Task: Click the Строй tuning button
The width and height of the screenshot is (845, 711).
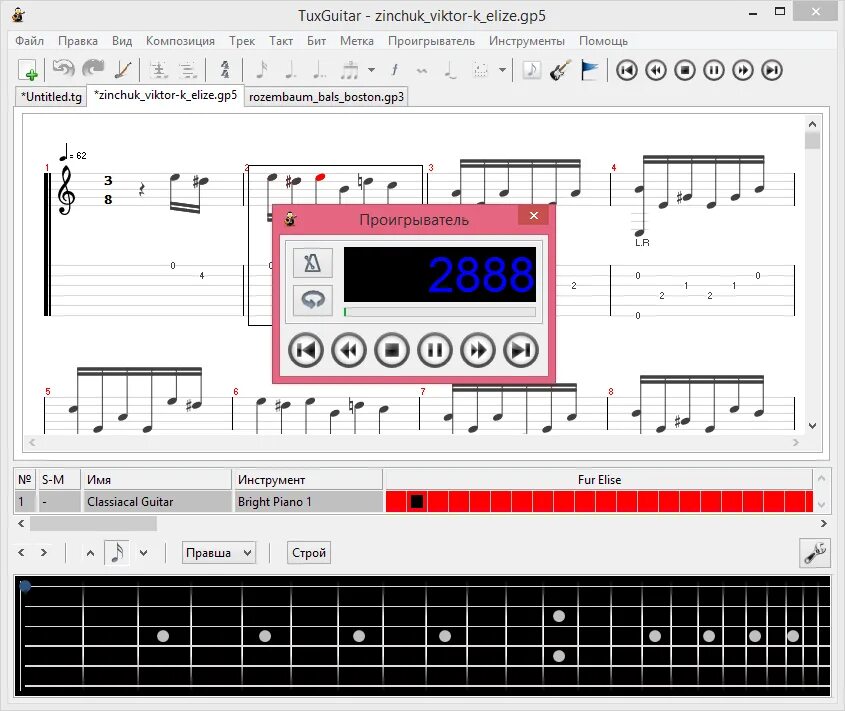Action: (x=309, y=553)
